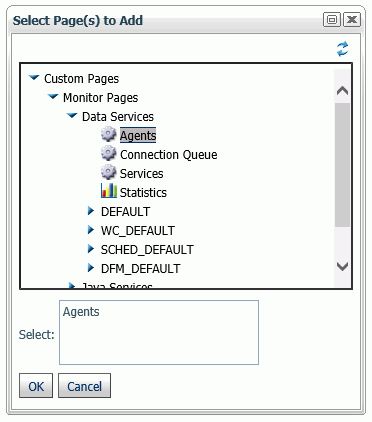Click the maximize dialog icon
This screenshot has height=422, width=372.
tap(332, 20)
